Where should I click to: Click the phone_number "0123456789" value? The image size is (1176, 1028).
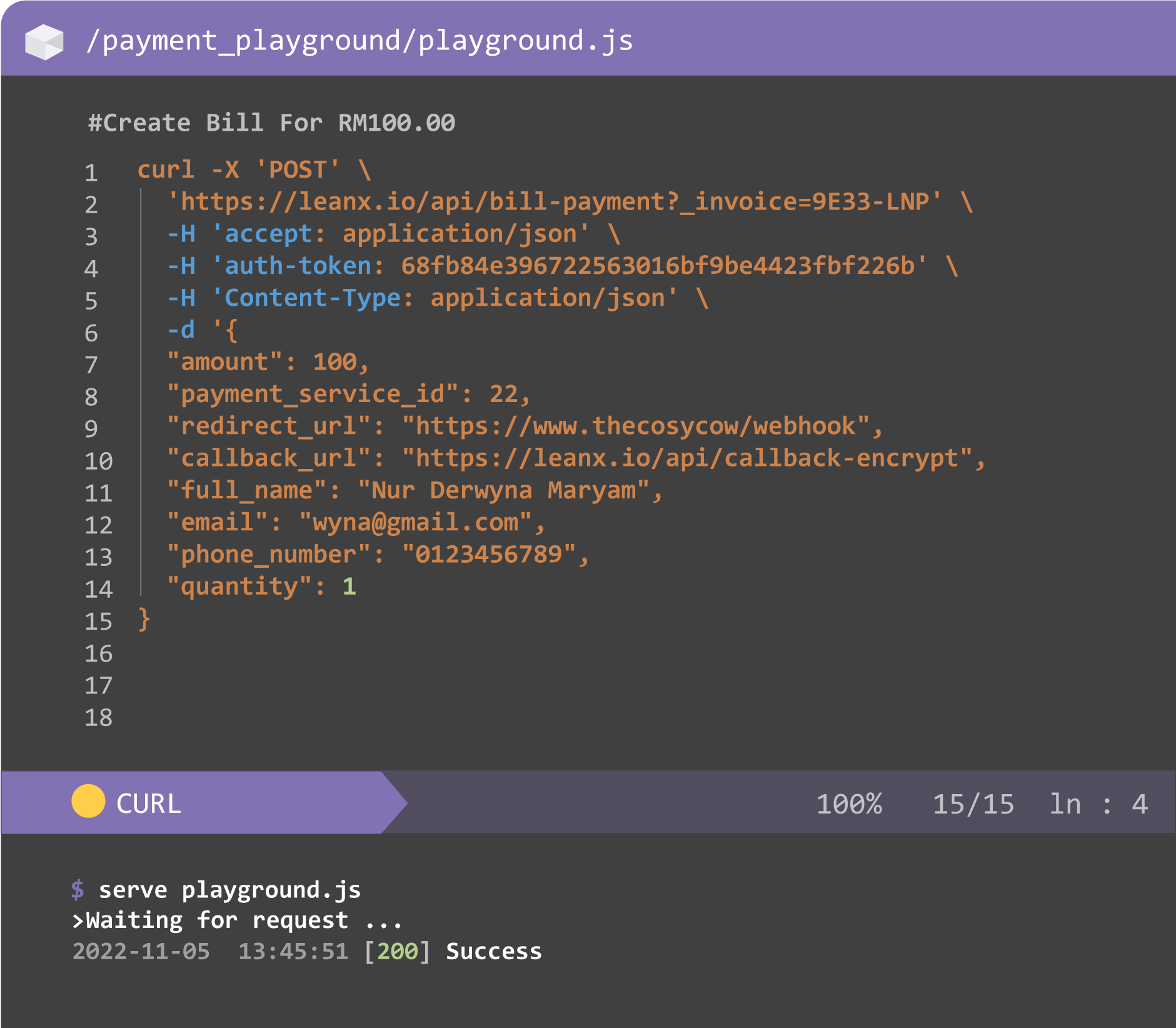coord(490,555)
